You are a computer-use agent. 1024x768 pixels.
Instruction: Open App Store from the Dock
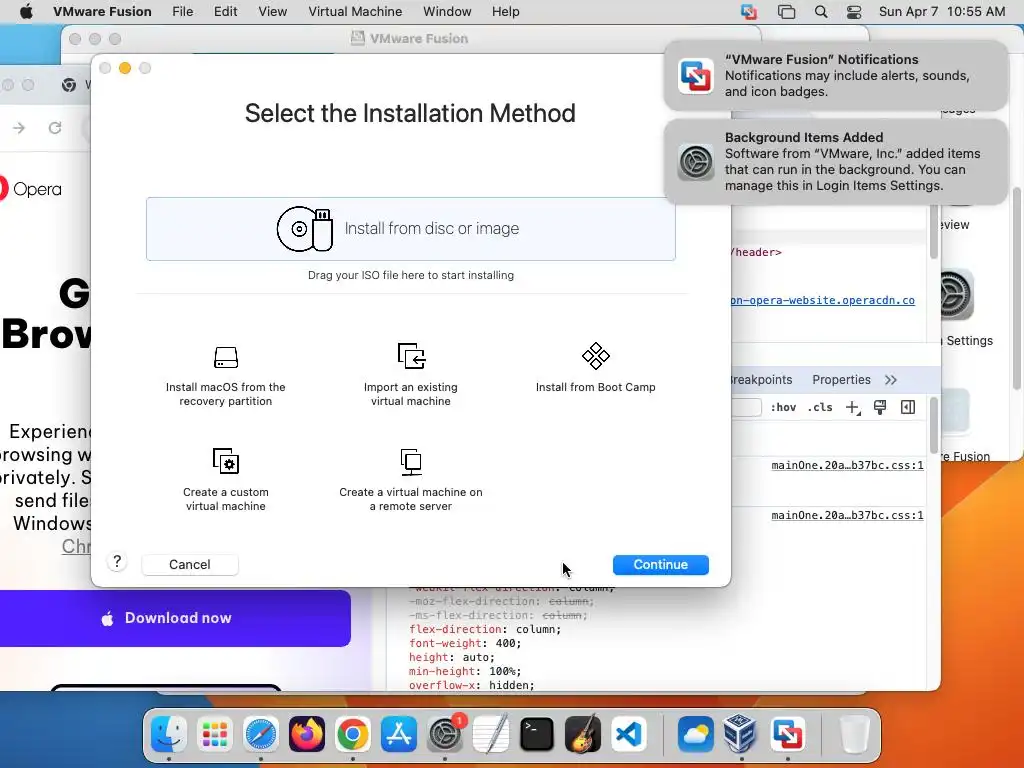coord(399,734)
